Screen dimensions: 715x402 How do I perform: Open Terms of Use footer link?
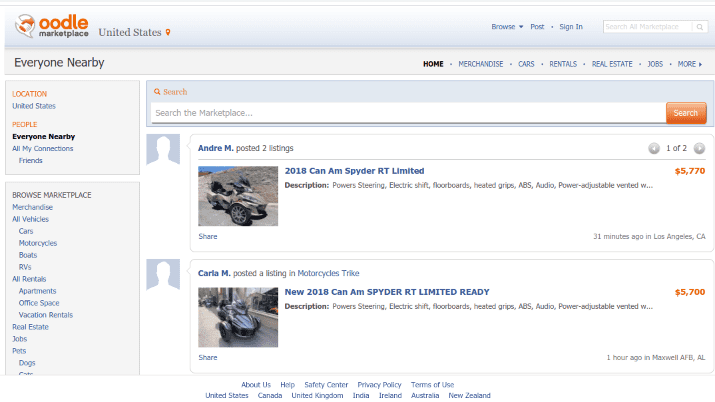(432, 385)
